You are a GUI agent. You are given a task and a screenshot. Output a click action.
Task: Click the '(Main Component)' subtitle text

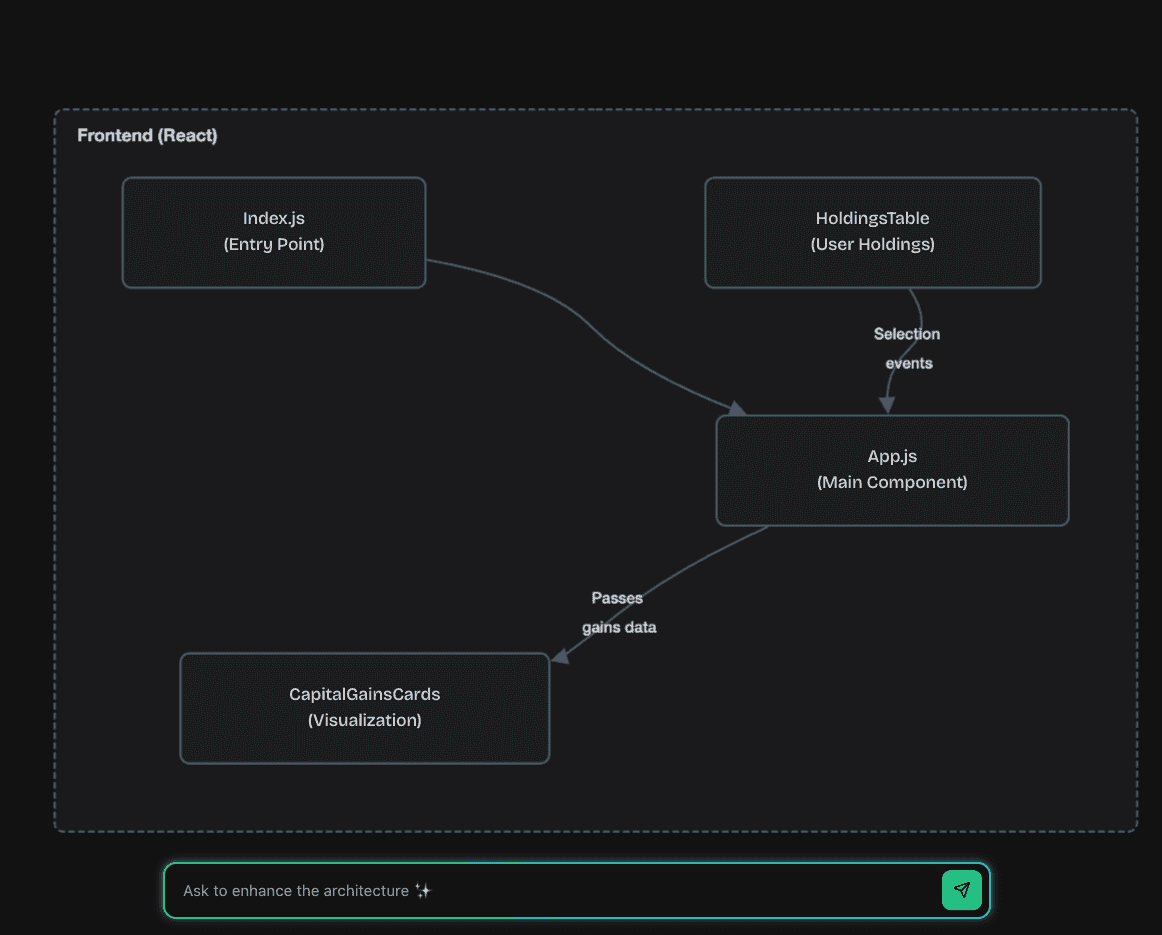(892, 482)
